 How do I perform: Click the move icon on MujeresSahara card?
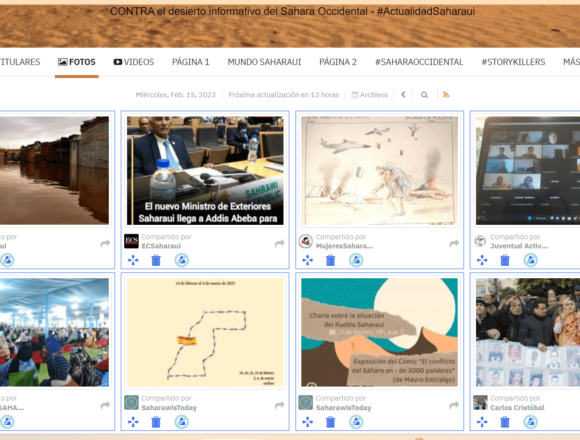click(x=307, y=260)
